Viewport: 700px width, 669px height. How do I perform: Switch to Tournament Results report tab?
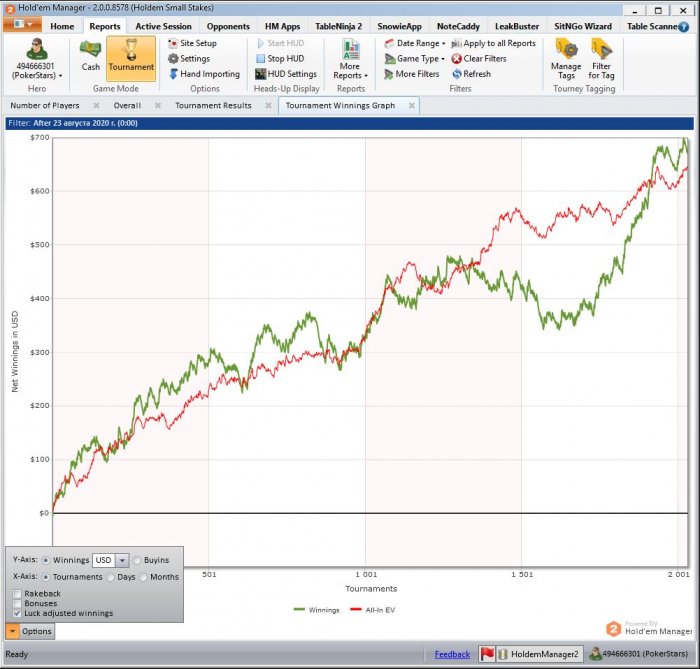tap(213, 105)
